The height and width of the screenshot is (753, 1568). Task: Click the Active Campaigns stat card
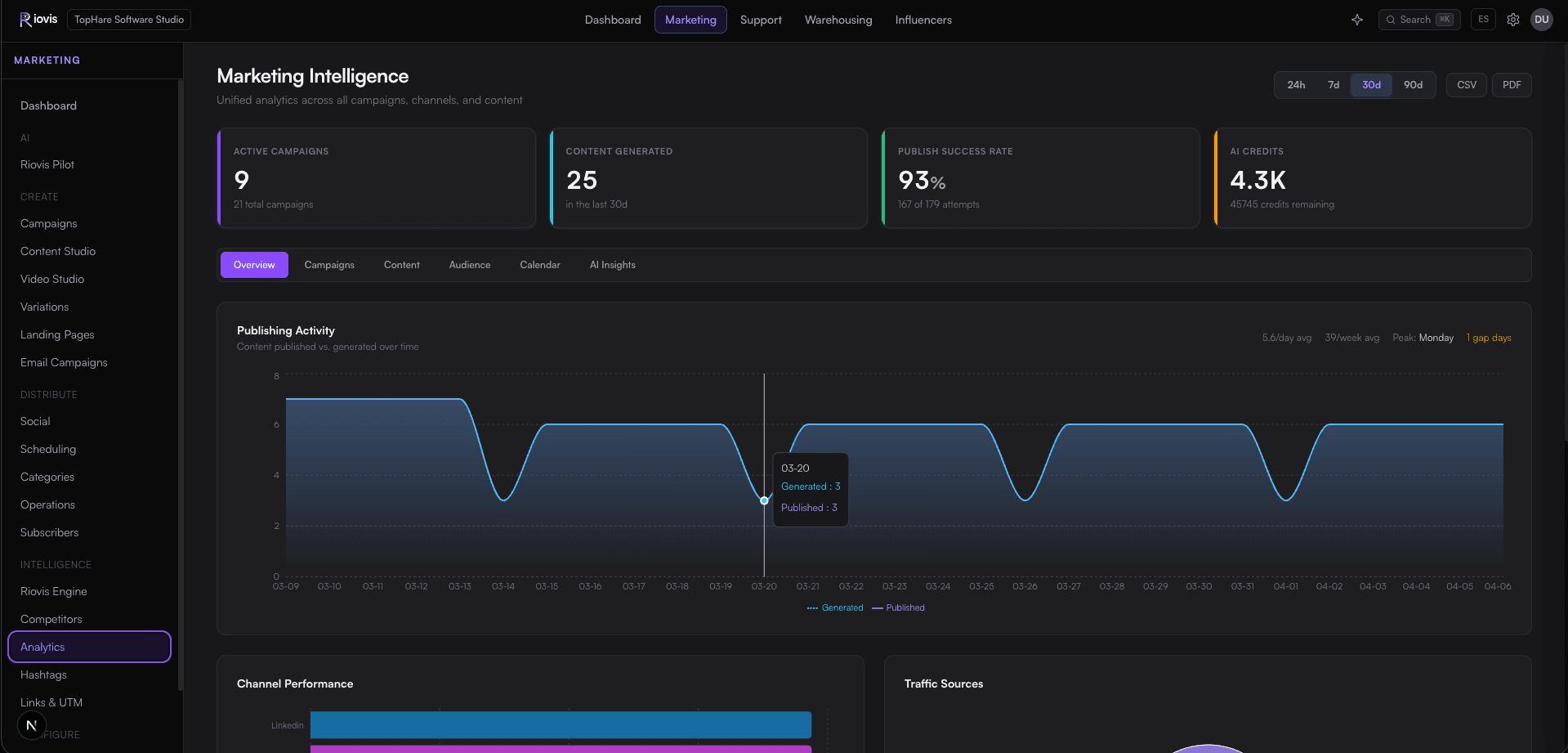[x=377, y=177]
